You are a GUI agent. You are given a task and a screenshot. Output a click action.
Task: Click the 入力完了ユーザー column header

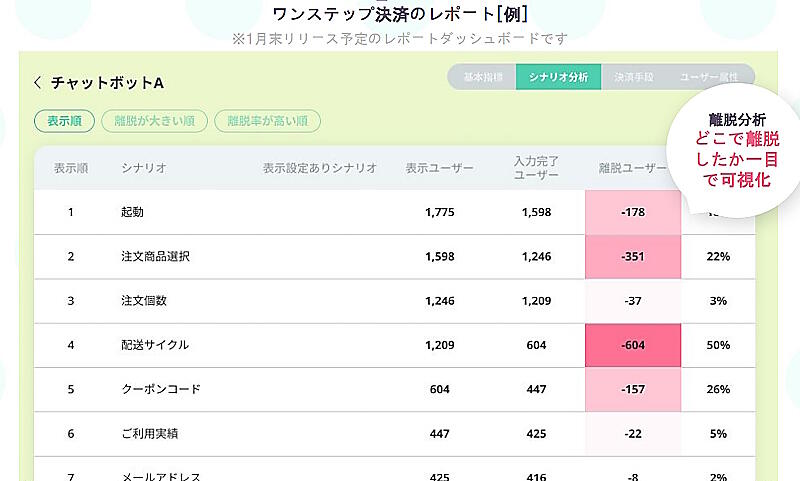tap(535, 168)
